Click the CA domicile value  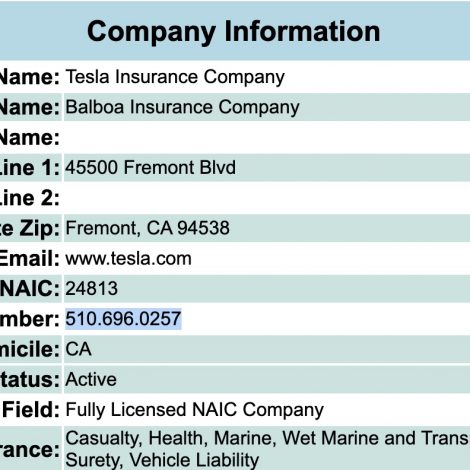coord(78,349)
